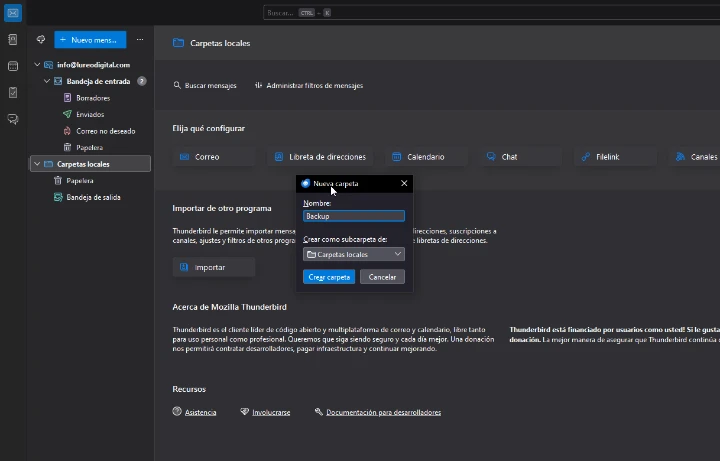Screen dimensions: 720x461
Task: Click the Libreta de direcciones card icon
Action: (278, 157)
